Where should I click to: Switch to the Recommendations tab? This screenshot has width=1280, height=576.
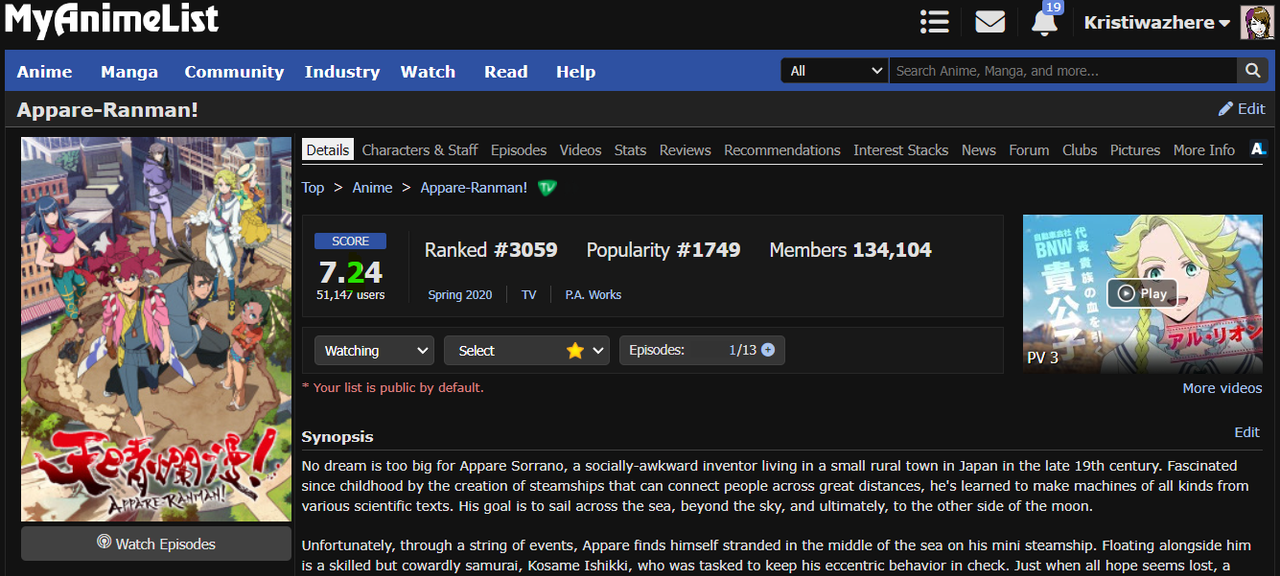[782, 150]
